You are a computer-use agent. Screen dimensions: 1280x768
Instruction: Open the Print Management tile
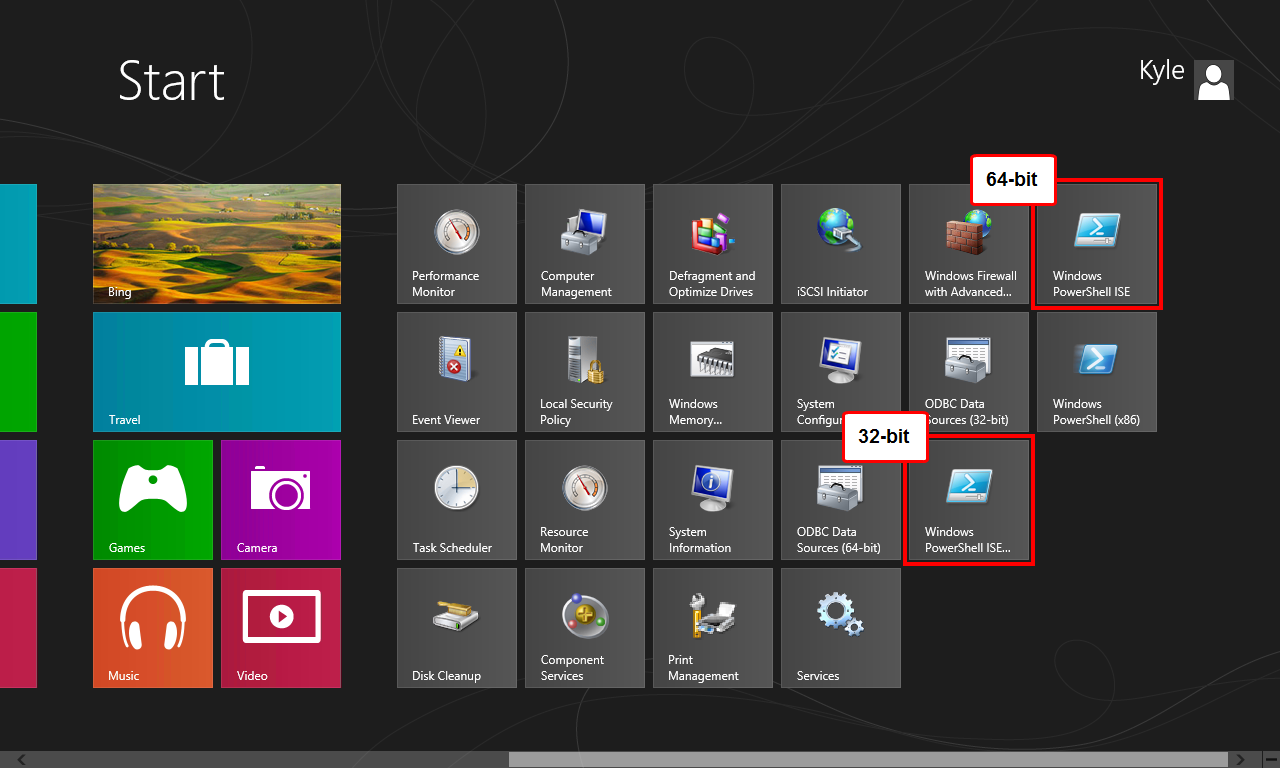[713, 628]
